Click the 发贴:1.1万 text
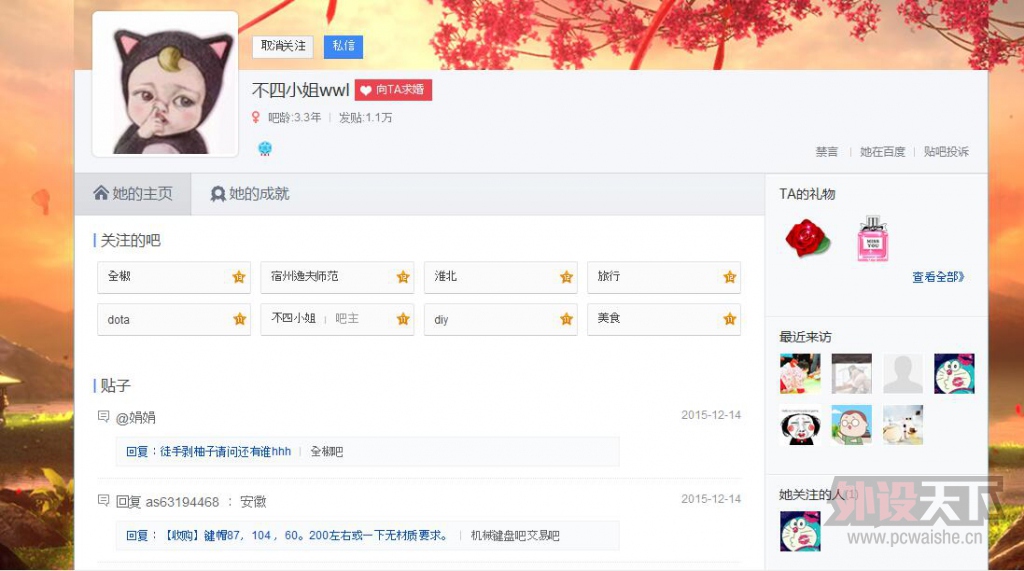The height and width of the screenshot is (571, 1024). (365, 118)
